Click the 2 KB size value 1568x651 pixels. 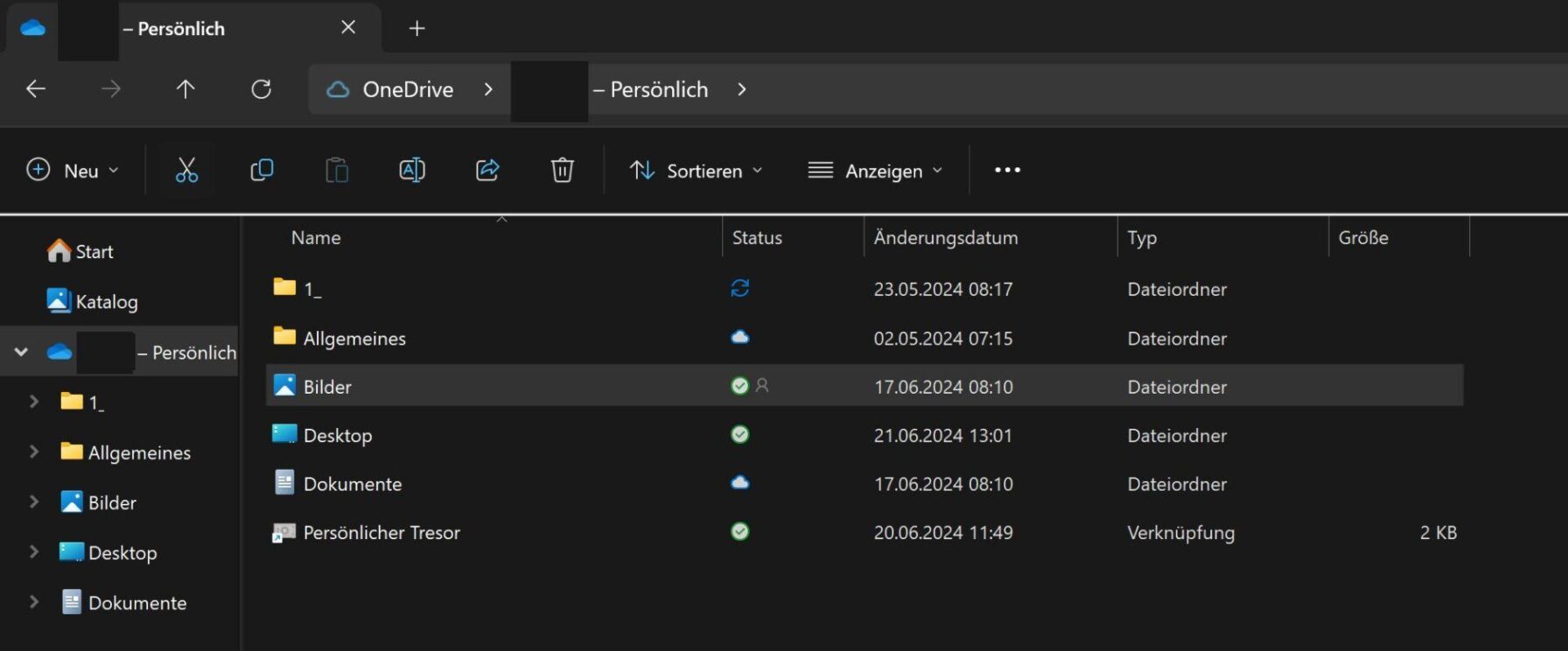[x=1438, y=533]
